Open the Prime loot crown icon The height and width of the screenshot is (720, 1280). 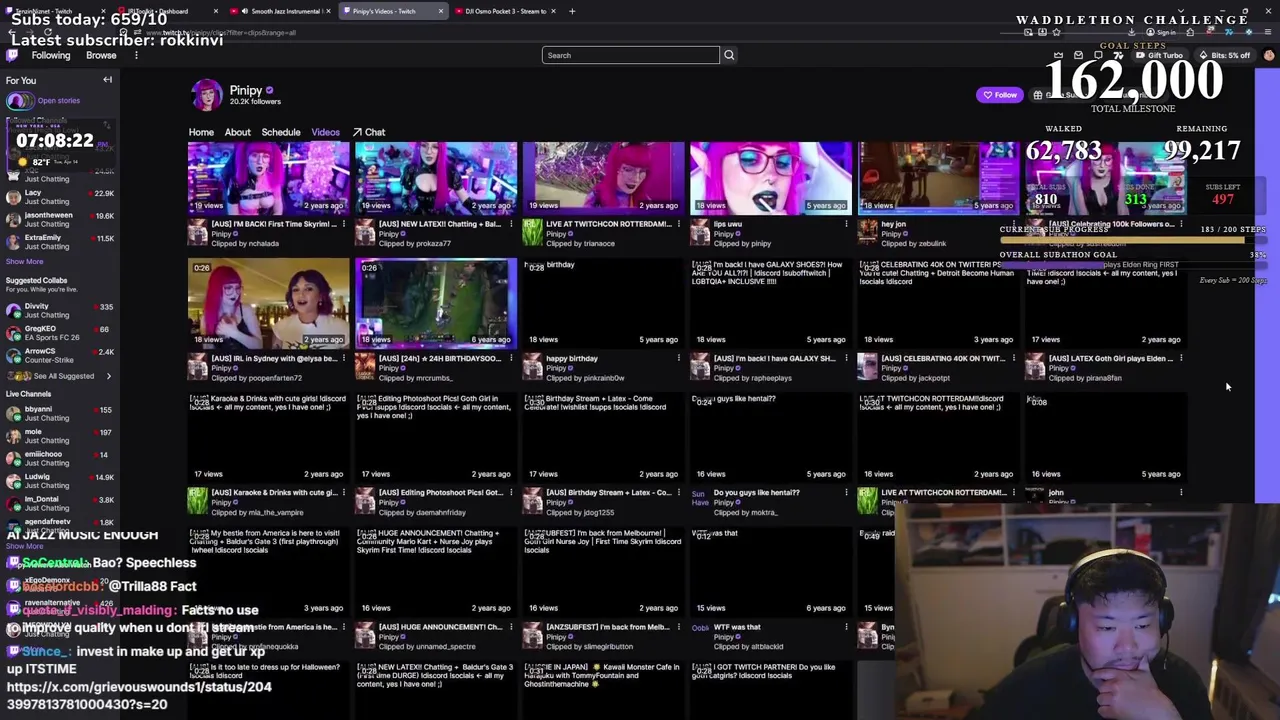[x=1059, y=55]
